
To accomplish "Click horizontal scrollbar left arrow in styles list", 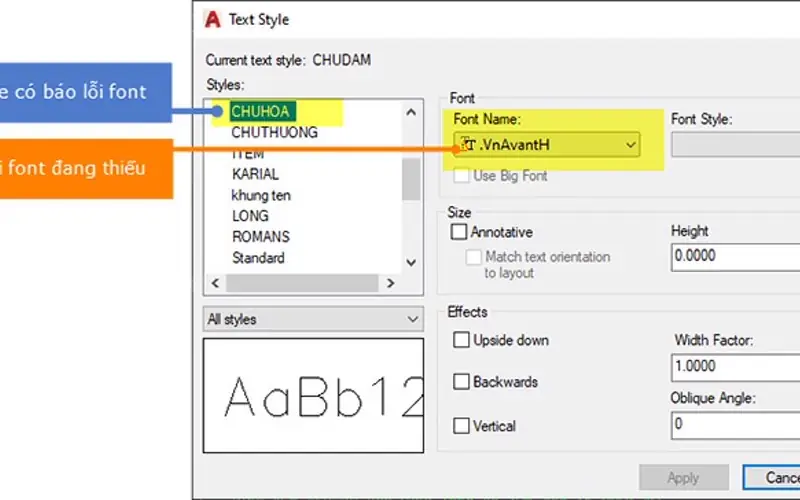I will (215, 283).
